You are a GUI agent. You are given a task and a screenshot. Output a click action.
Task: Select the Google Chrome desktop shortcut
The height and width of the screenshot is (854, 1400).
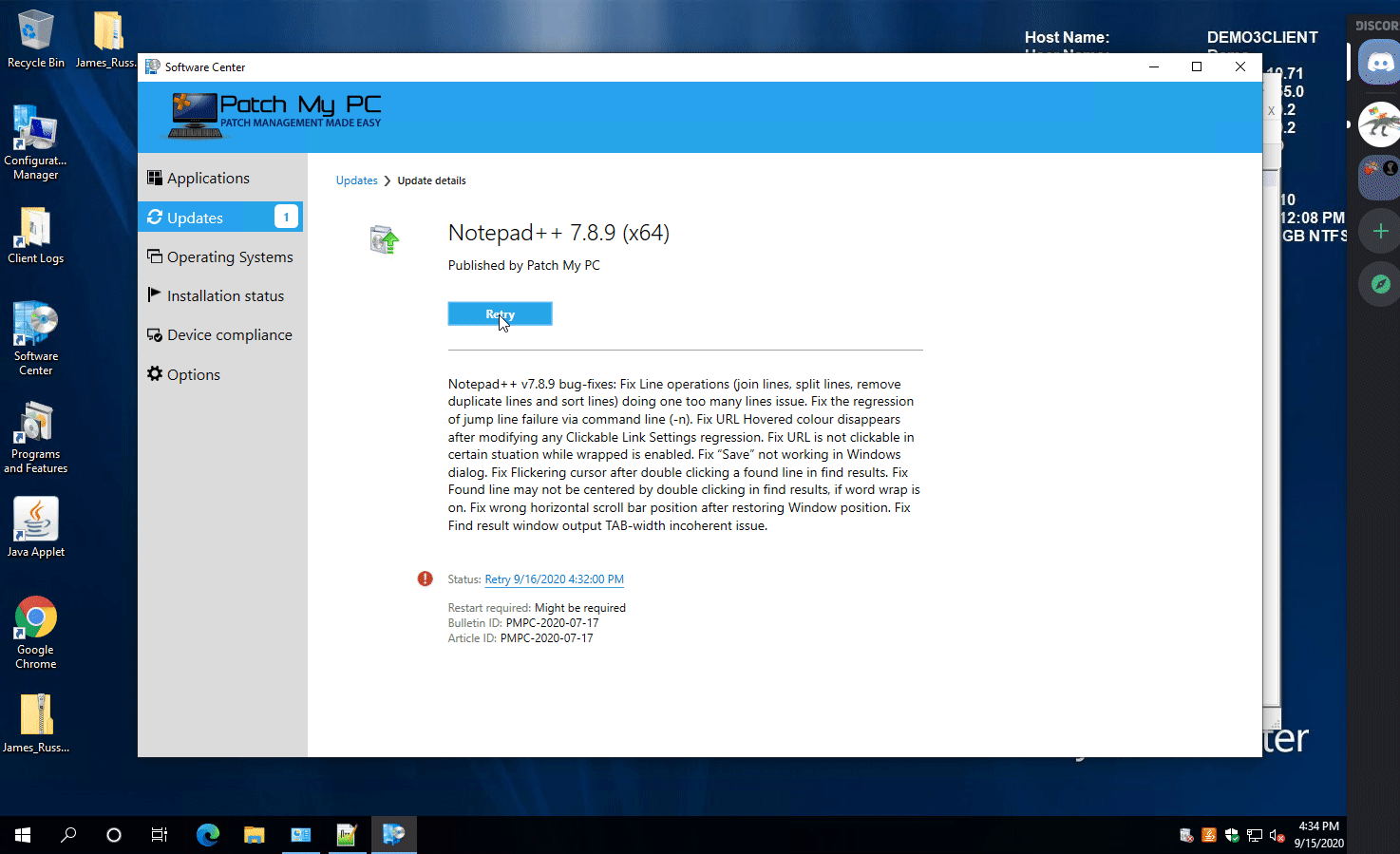[x=35, y=633]
